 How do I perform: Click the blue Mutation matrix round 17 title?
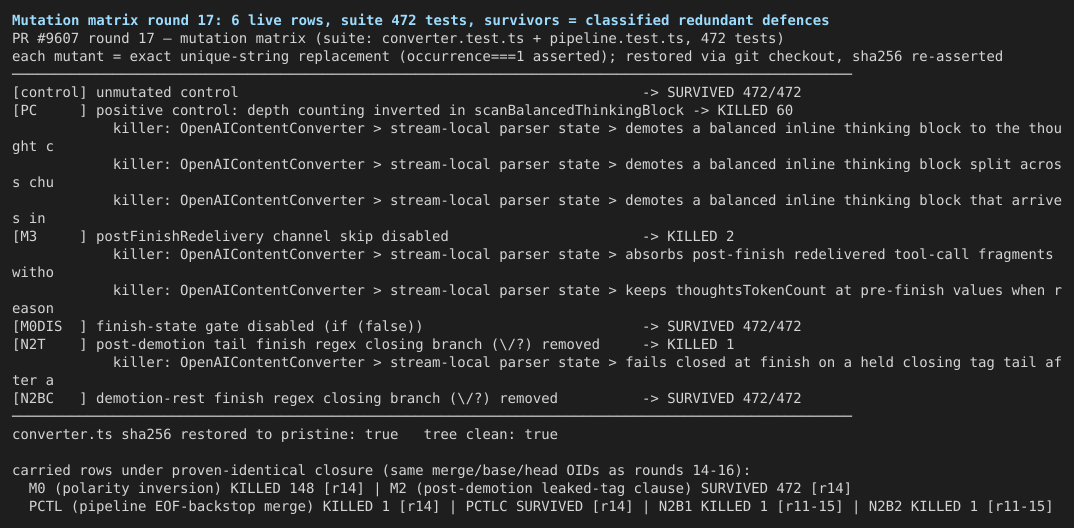coord(421,21)
